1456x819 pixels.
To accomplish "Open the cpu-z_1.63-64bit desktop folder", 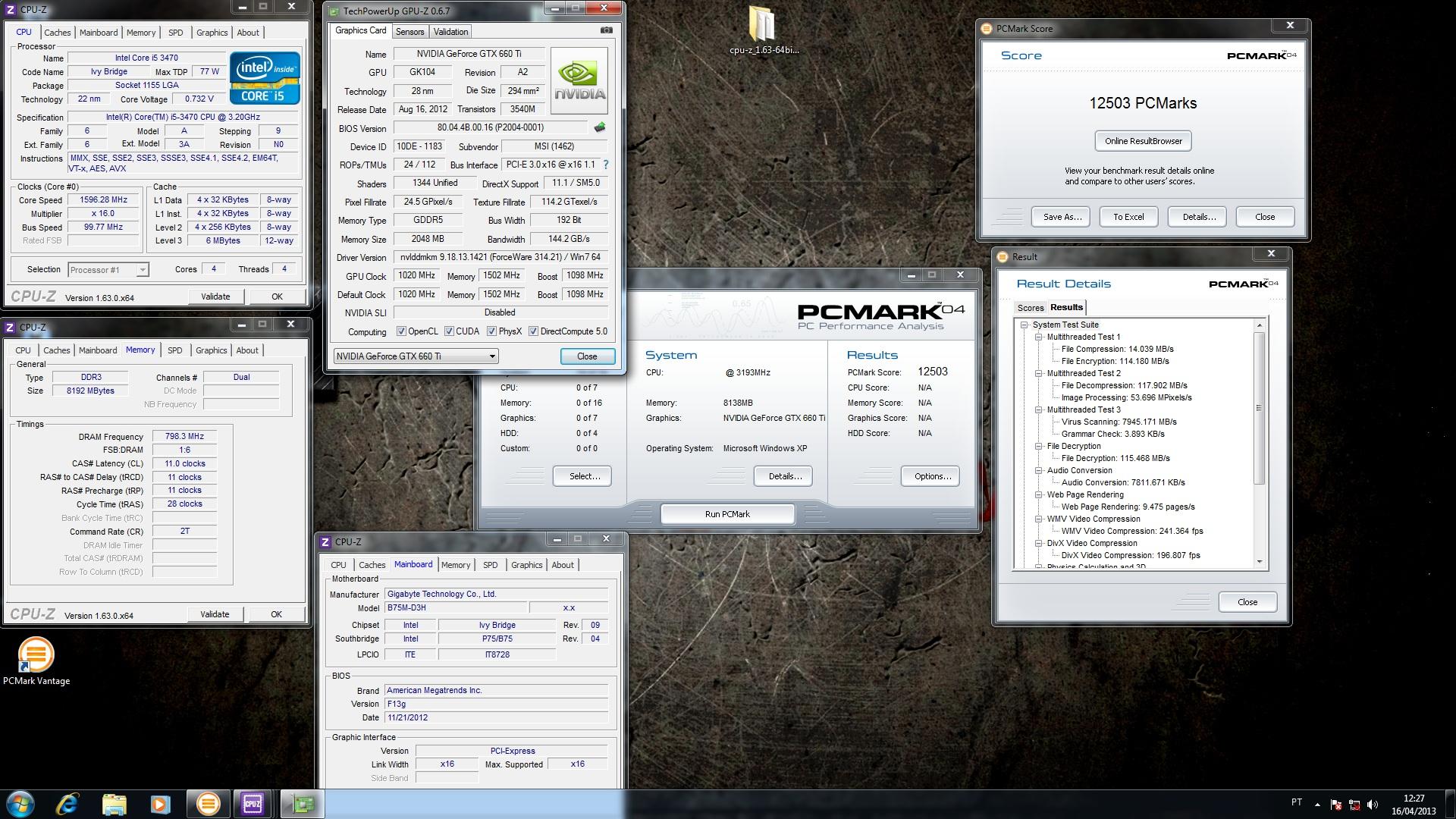I will [x=764, y=32].
